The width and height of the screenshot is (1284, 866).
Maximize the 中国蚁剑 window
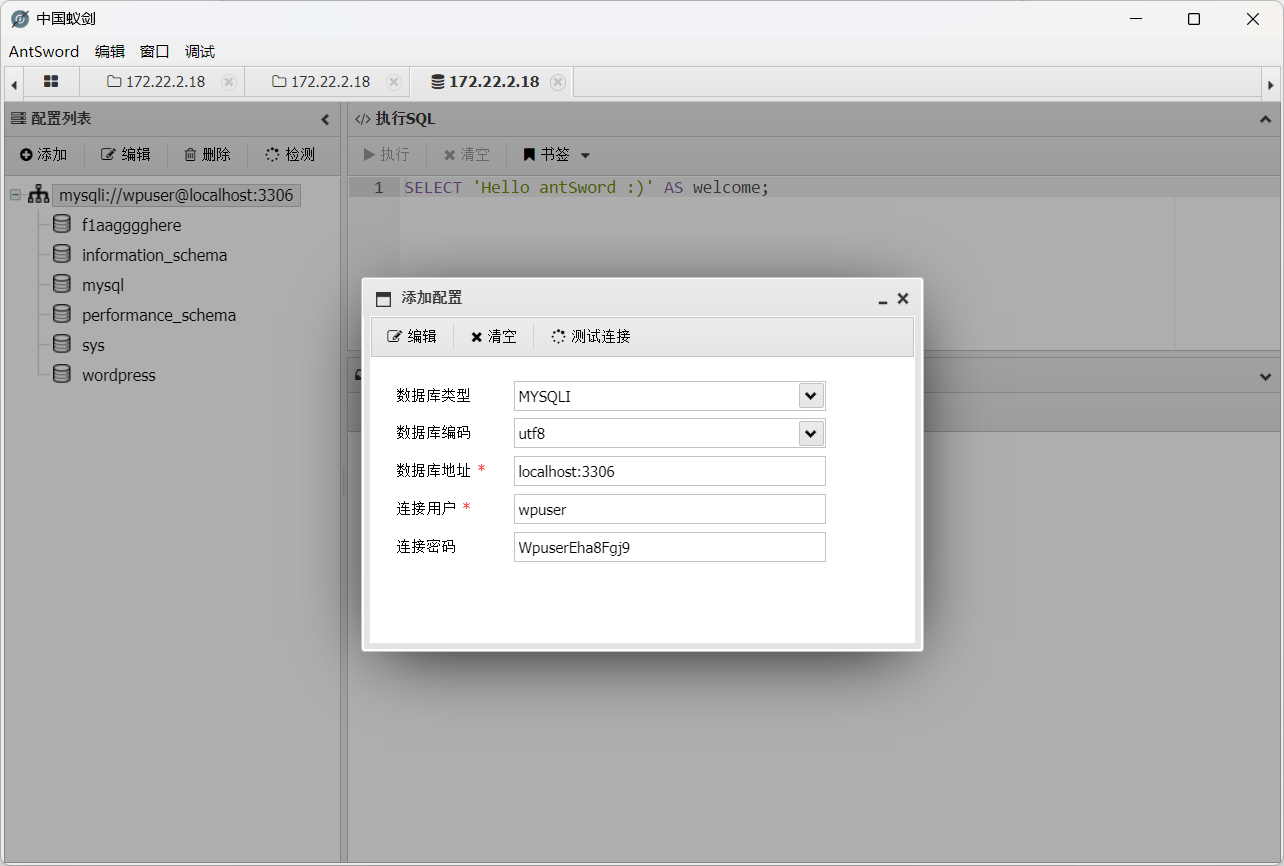click(x=1194, y=19)
